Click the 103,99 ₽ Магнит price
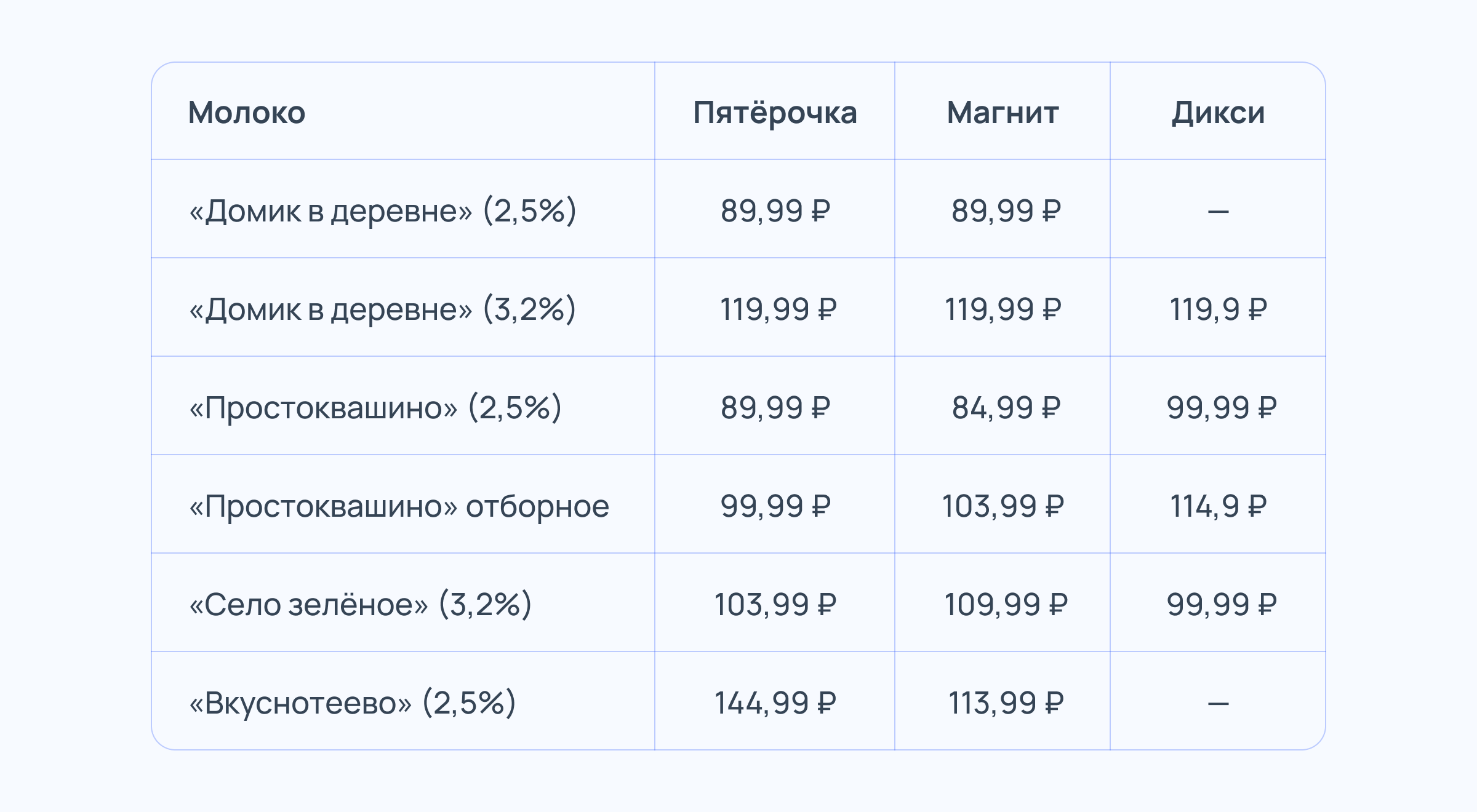This screenshot has width=1477, height=812. [1003, 506]
